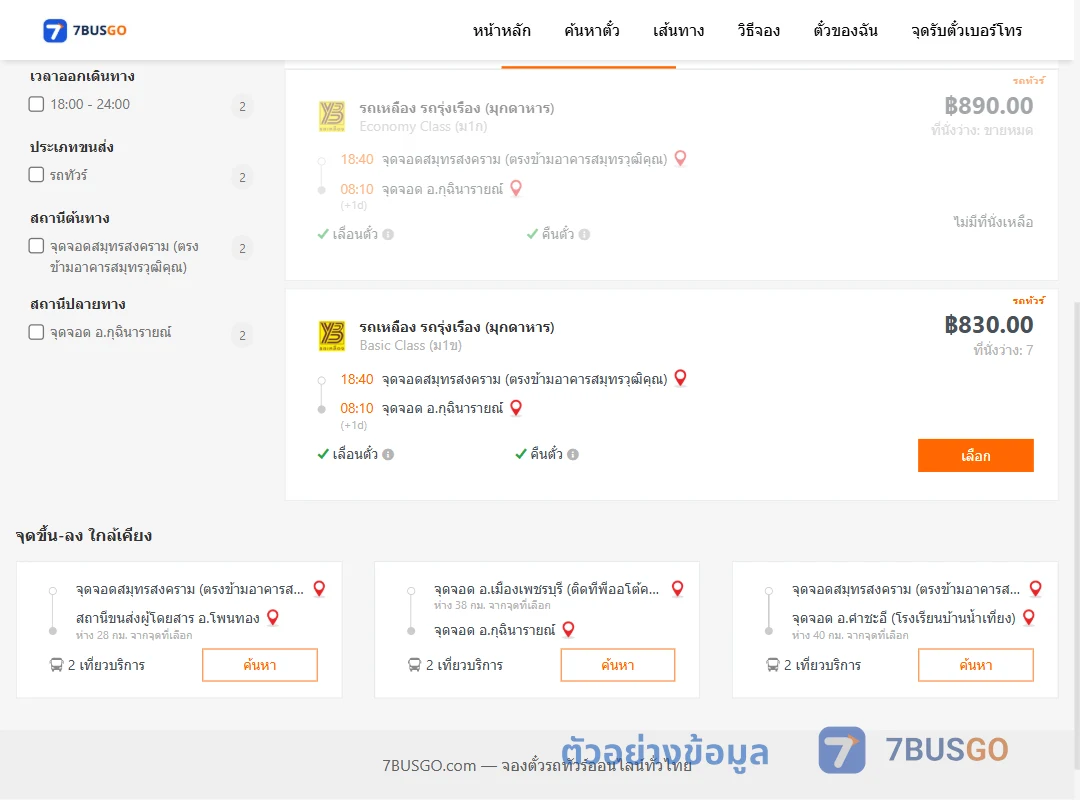Viewport: 1080px width, 800px height.
Task: Click ค้นหา button for อ.ศาชะอี route card
Action: pos(975,665)
